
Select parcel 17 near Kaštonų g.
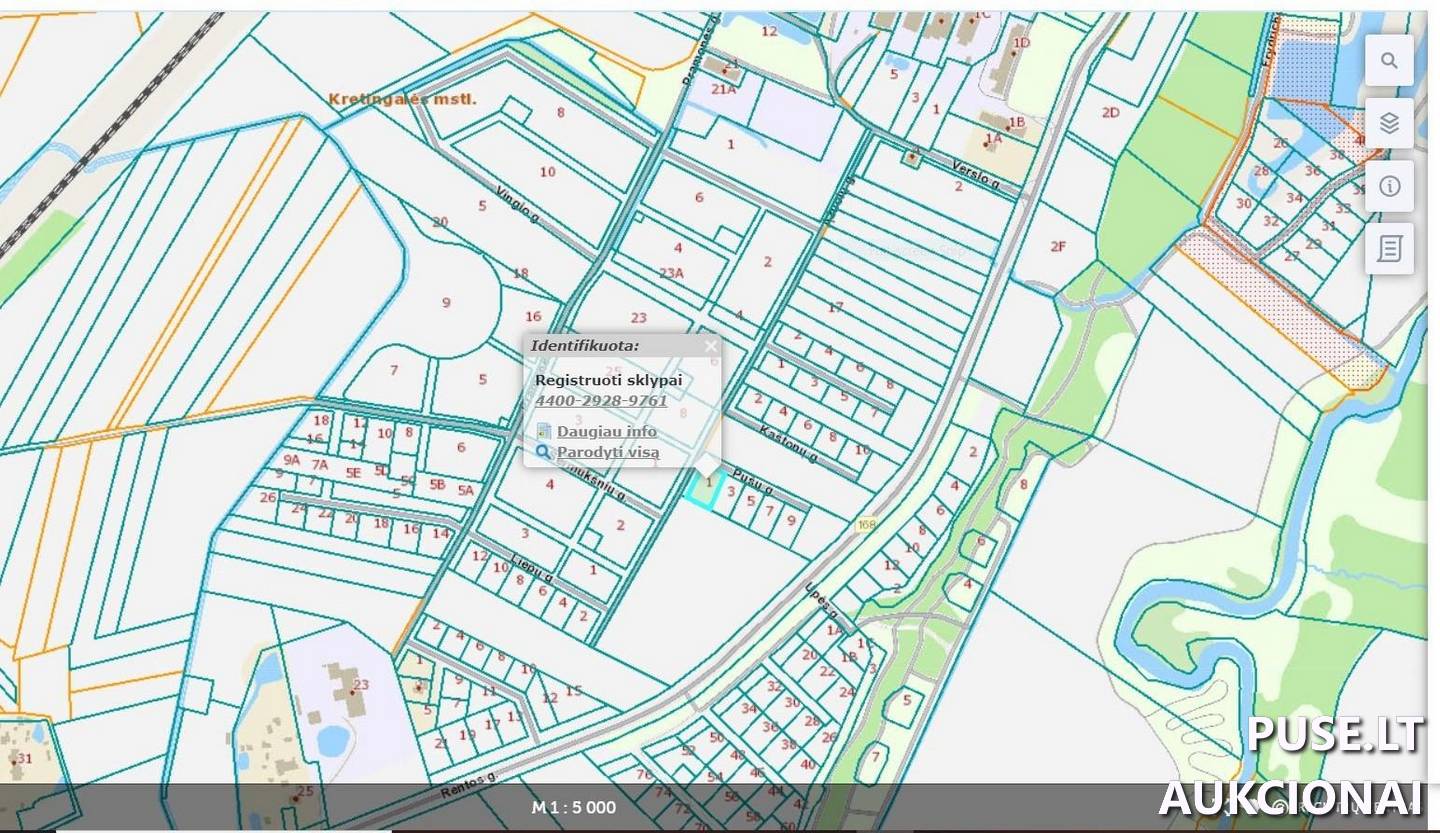click(x=836, y=307)
